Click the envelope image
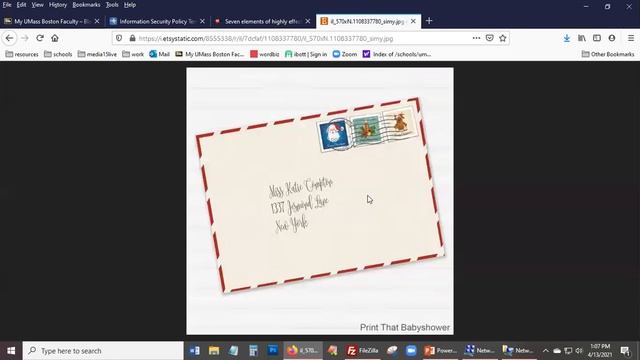Screen dimensions: 640x360 [320, 201]
